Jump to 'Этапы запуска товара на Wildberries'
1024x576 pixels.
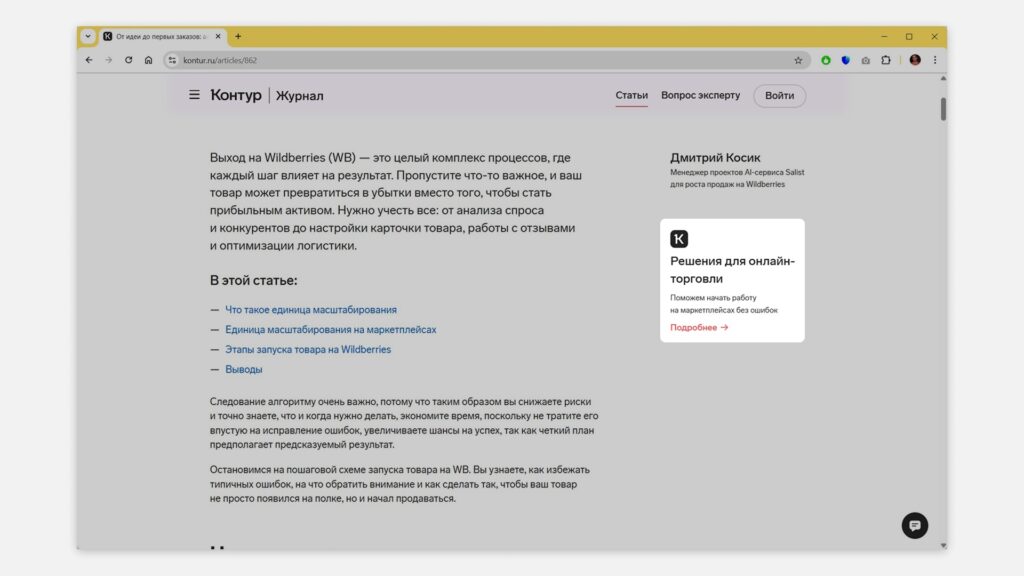pos(308,349)
